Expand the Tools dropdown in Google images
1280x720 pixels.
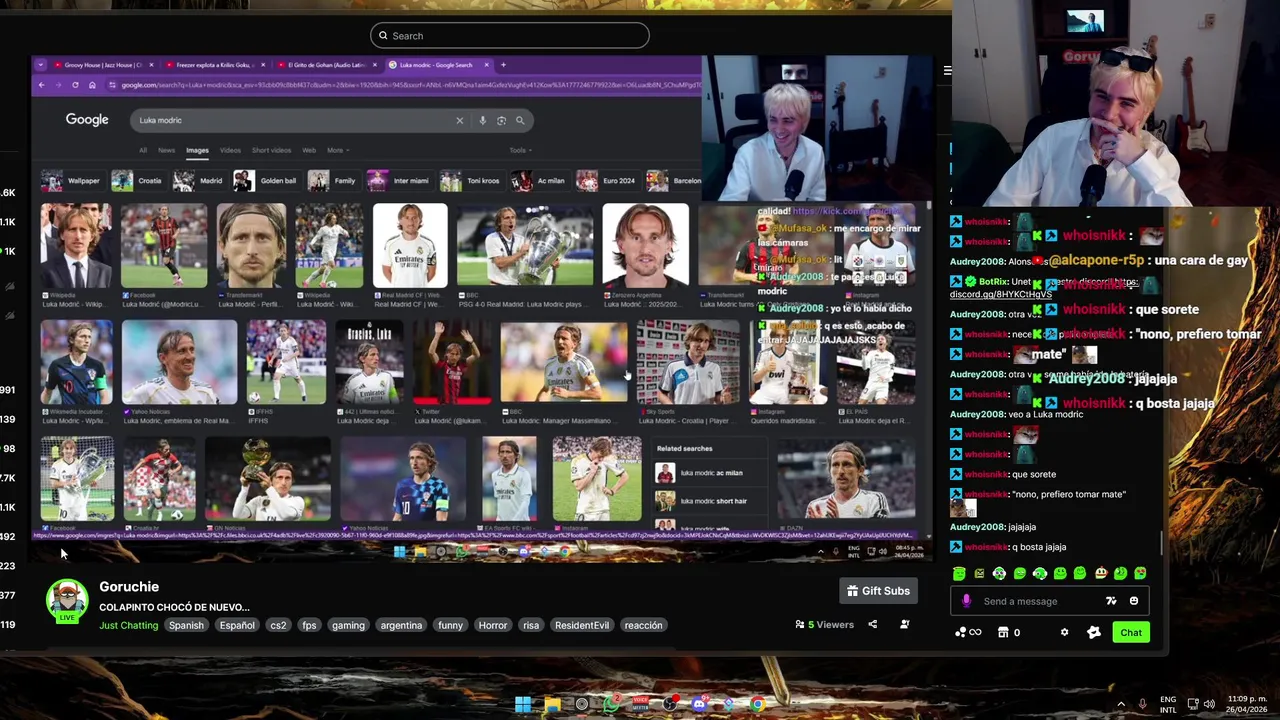[520, 150]
